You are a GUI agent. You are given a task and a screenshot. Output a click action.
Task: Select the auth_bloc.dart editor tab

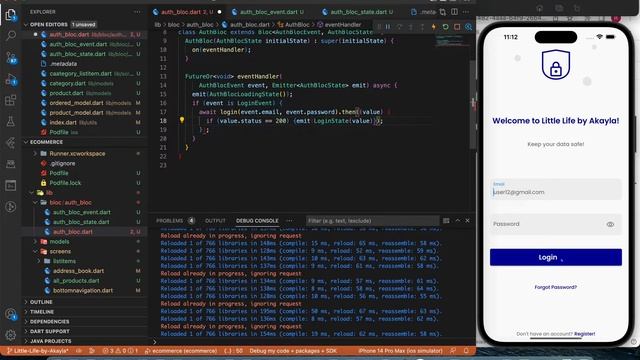(x=187, y=12)
